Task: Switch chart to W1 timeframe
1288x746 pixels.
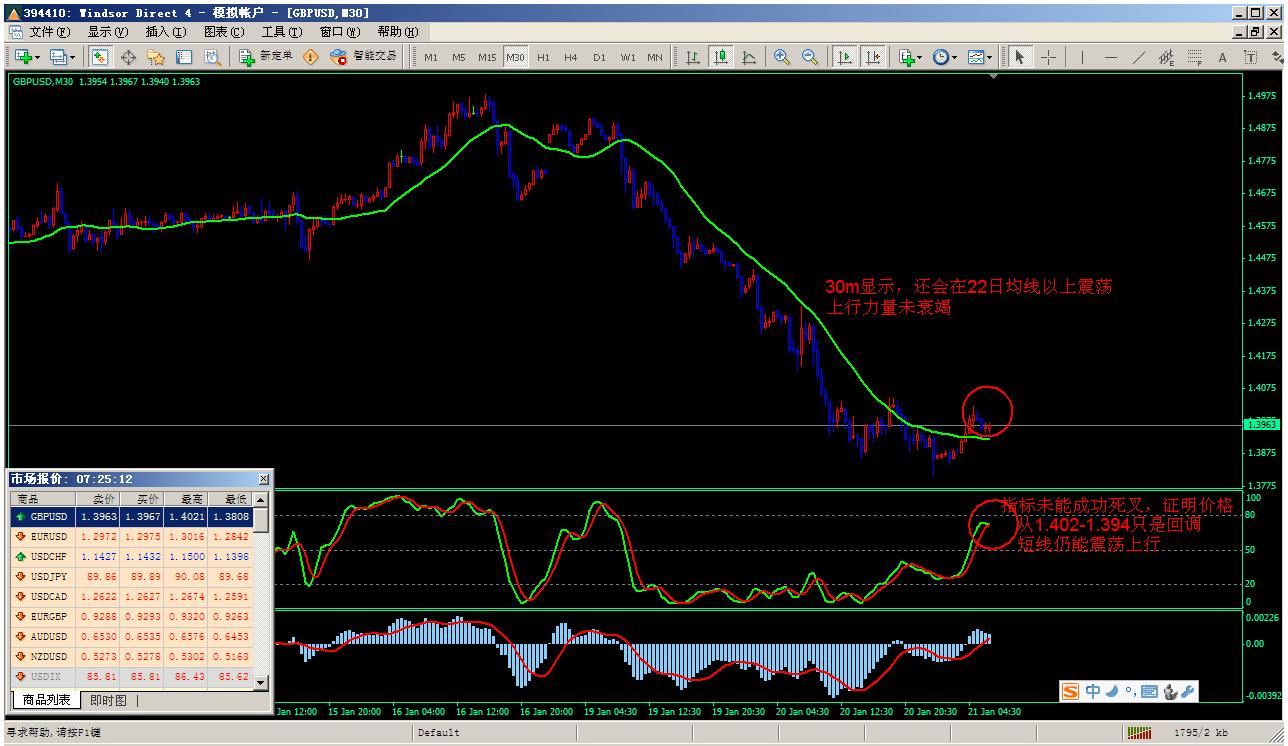Action: (627, 57)
